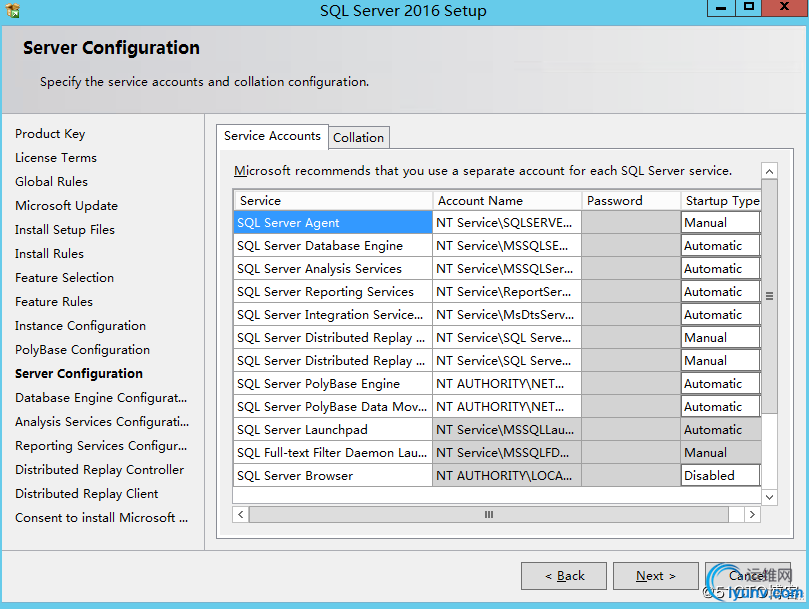Go to Distributed Replay Client step
This screenshot has width=809, height=609.
87,494
